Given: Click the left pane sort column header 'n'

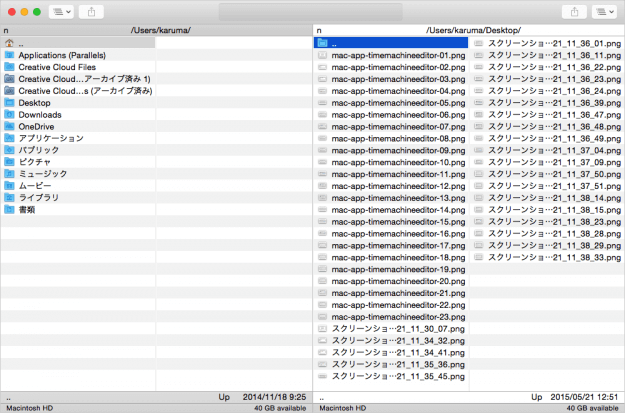Looking at the screenshot, I should point(6,31).
